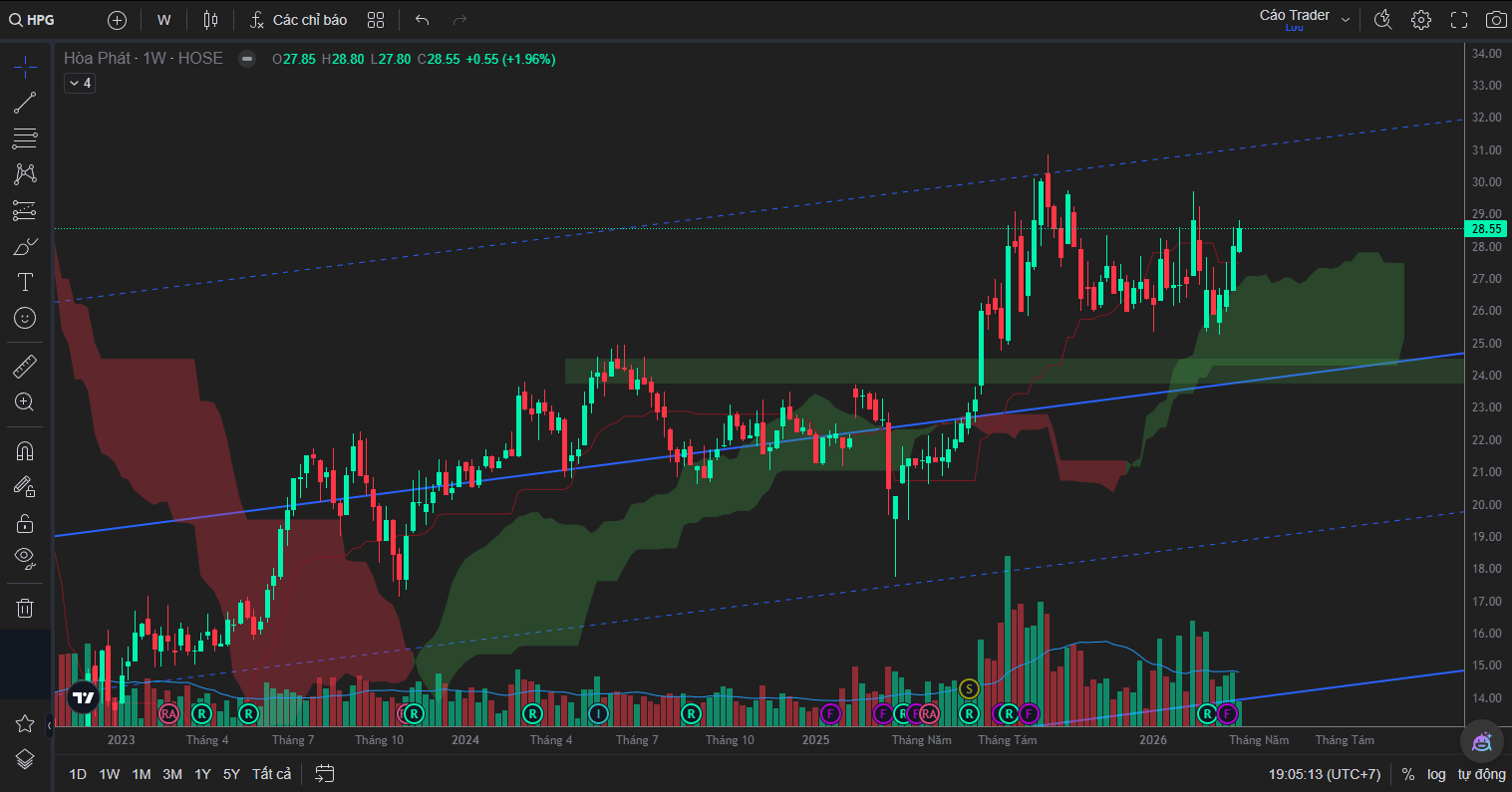The image size is (1512, 792).
Task: Take a chart snapshot with camera icon
Action: click(x=1496, y=20)
